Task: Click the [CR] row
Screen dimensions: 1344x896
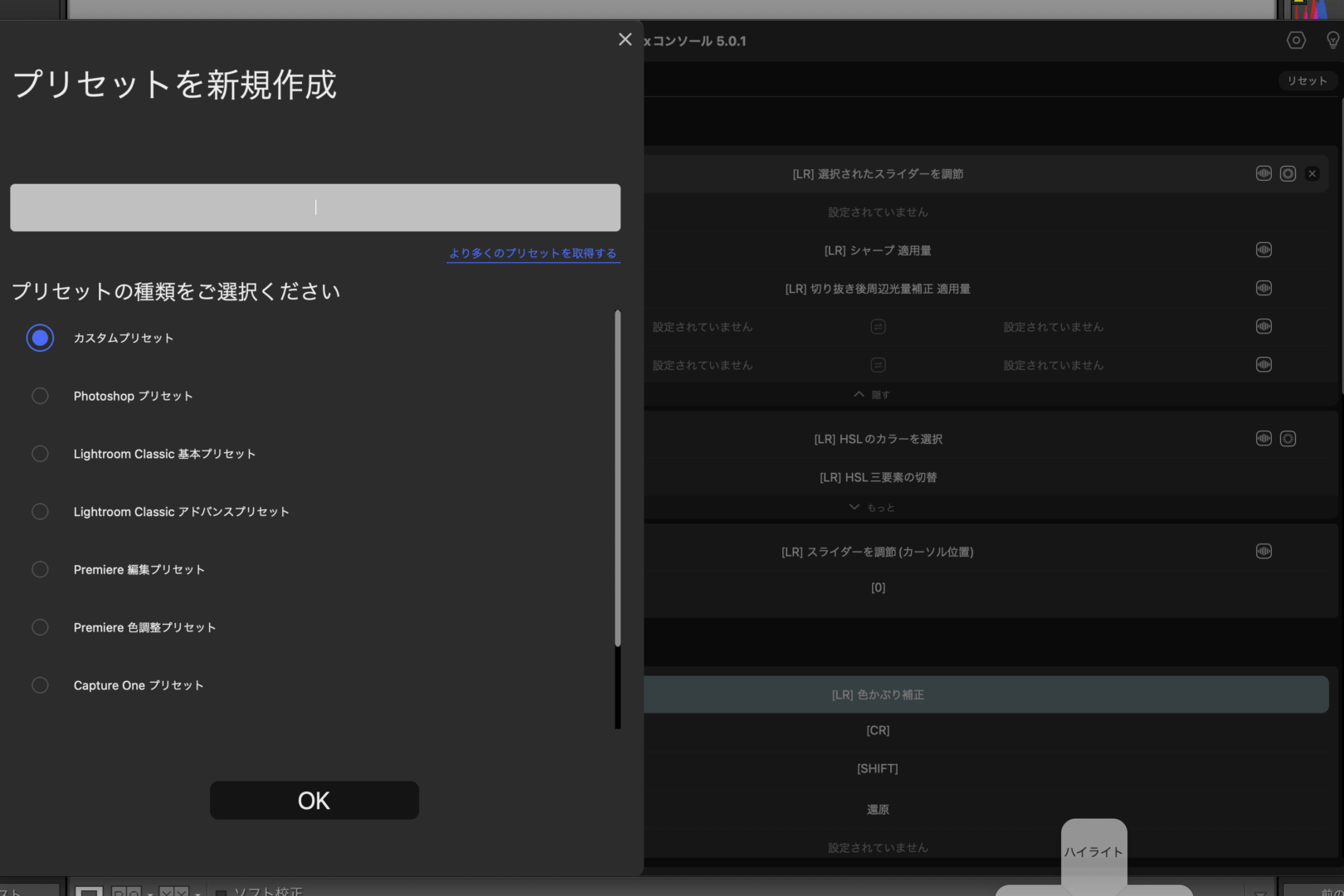Action: coord(878,730)
